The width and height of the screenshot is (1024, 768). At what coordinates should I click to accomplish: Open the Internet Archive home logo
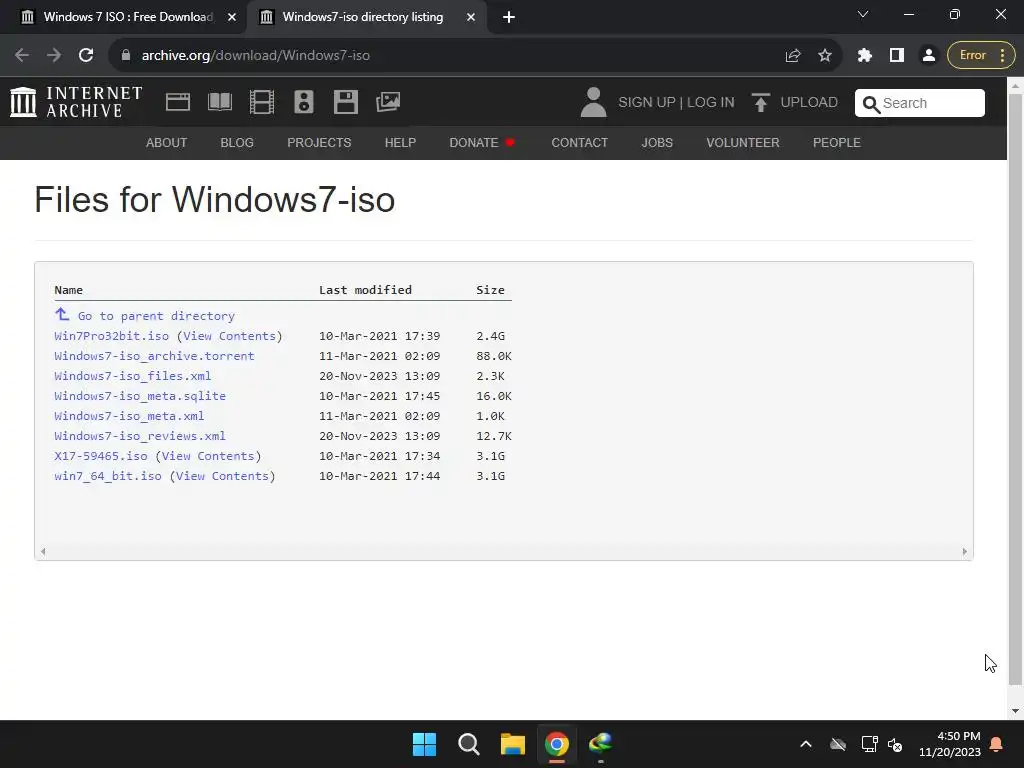(76, 102)
